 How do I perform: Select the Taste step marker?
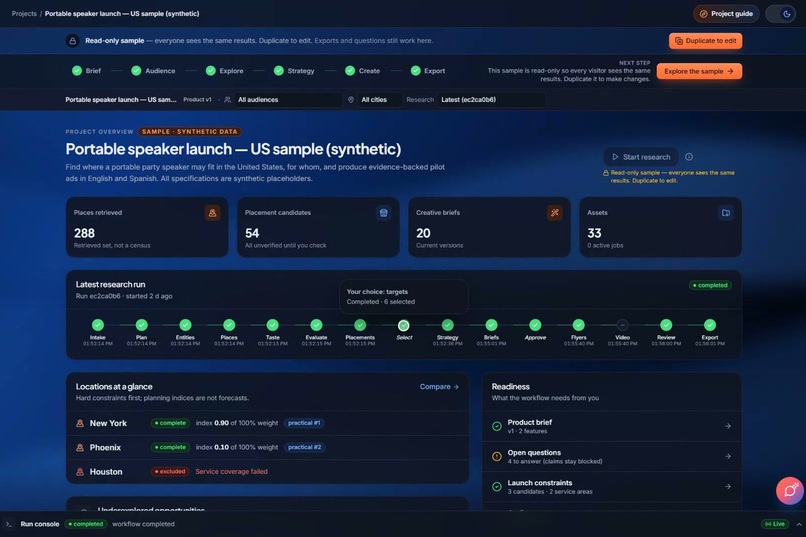pos(272,325)
